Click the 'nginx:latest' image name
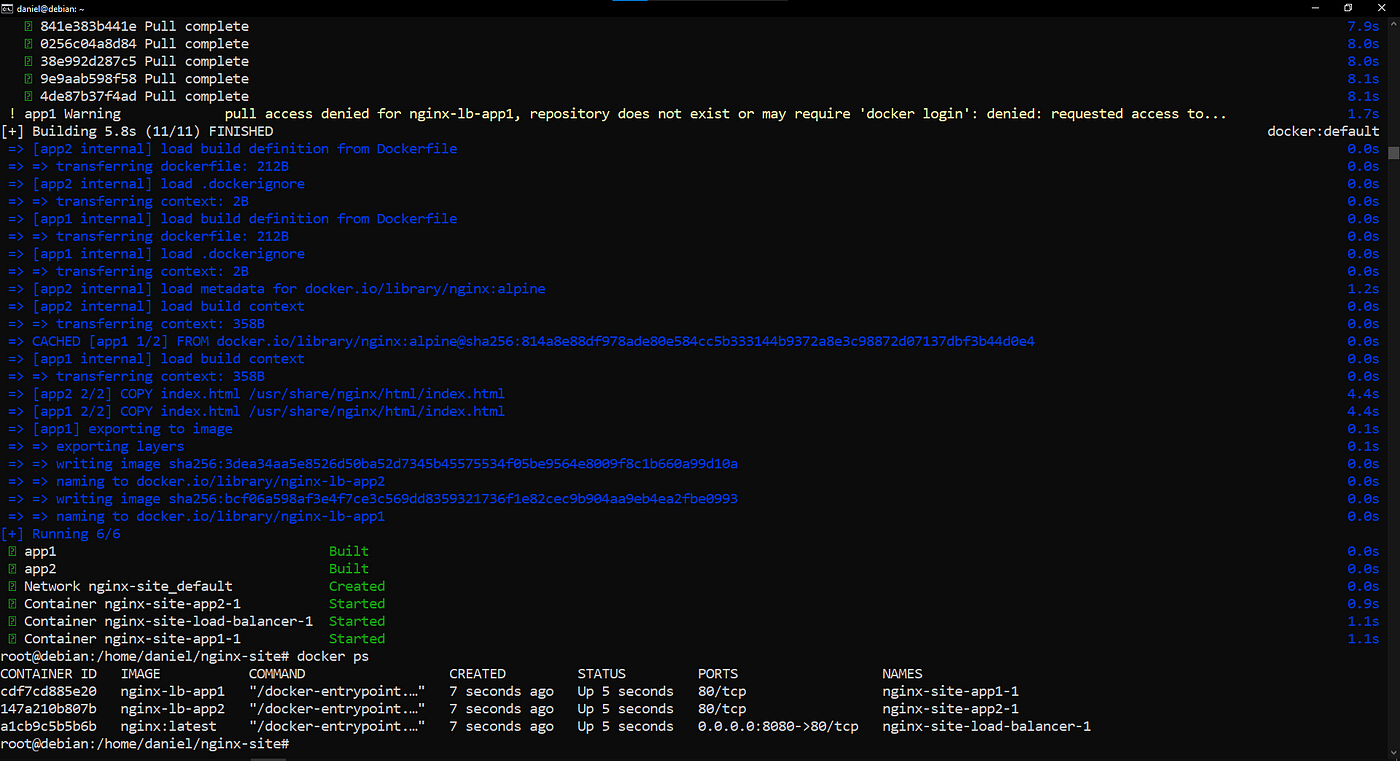Image resolution: width=1400 pixels, height=761 pixels. click(168, 726)
